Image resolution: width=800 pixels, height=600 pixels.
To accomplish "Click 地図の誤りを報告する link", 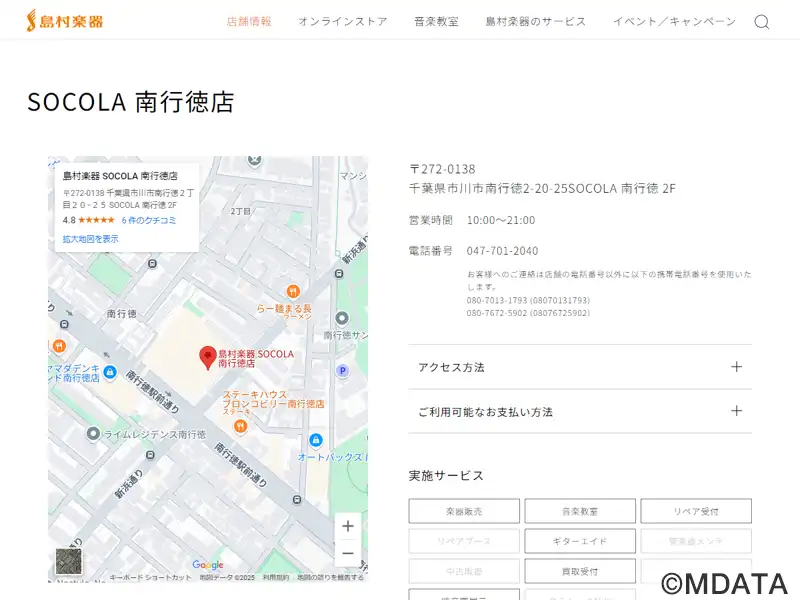I will (331, 578).
